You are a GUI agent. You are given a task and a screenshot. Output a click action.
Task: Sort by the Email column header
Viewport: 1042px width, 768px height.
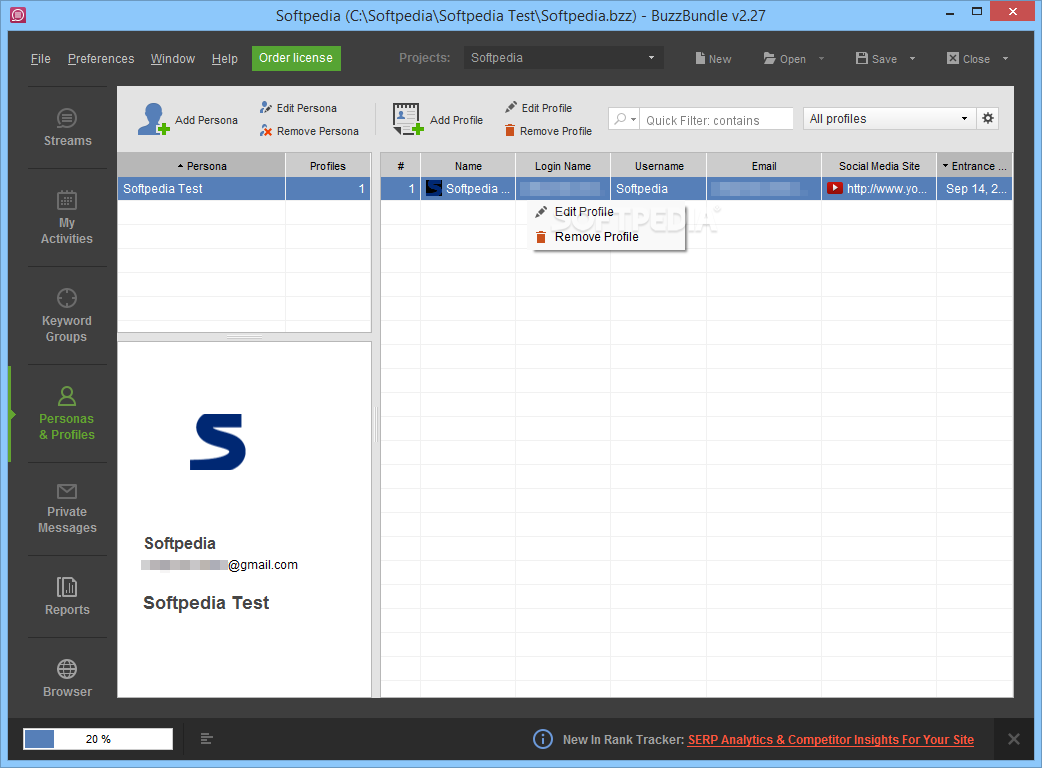[764, 166]
